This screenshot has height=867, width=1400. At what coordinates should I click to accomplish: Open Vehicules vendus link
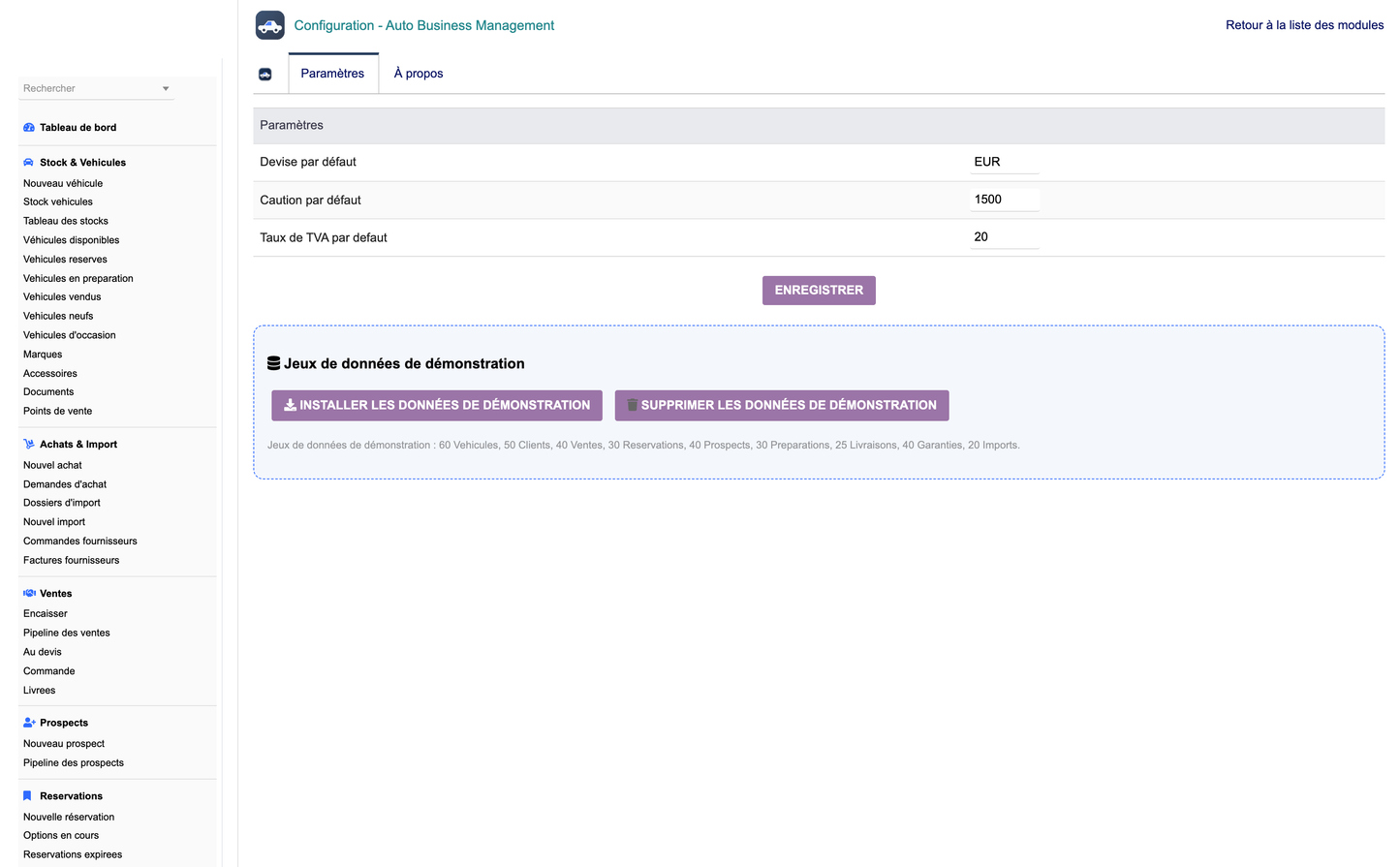coord(62,297)
